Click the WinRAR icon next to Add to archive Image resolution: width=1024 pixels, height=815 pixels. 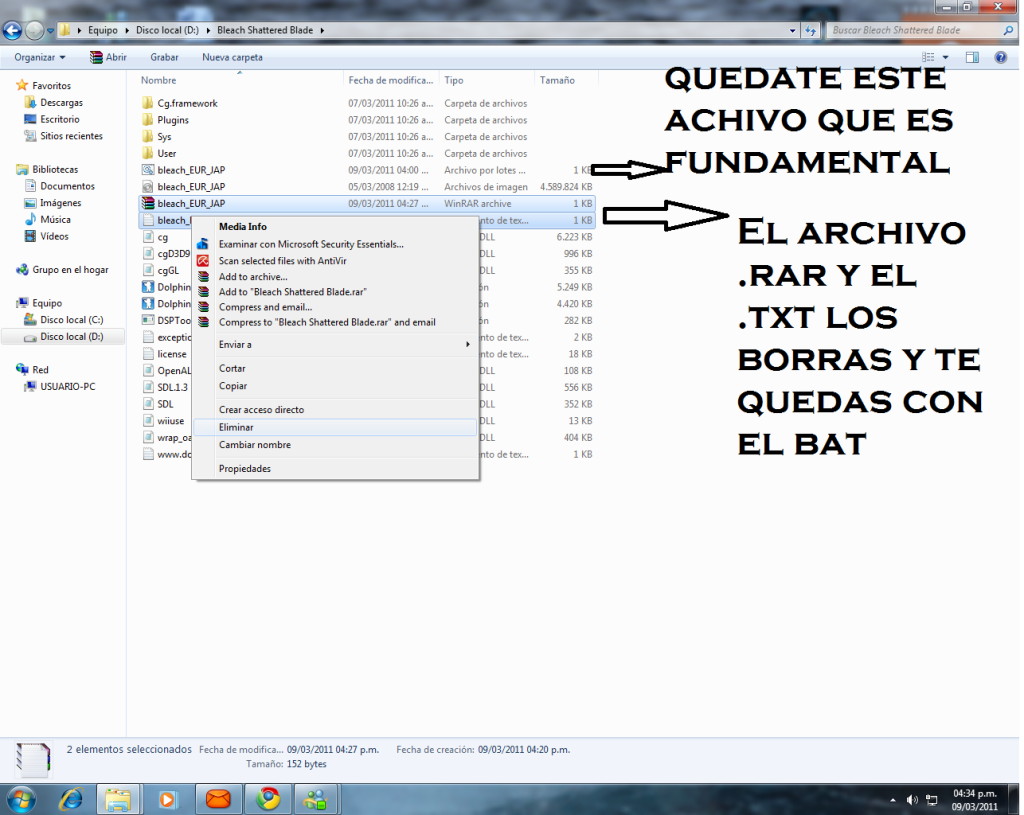pos(203,277)
